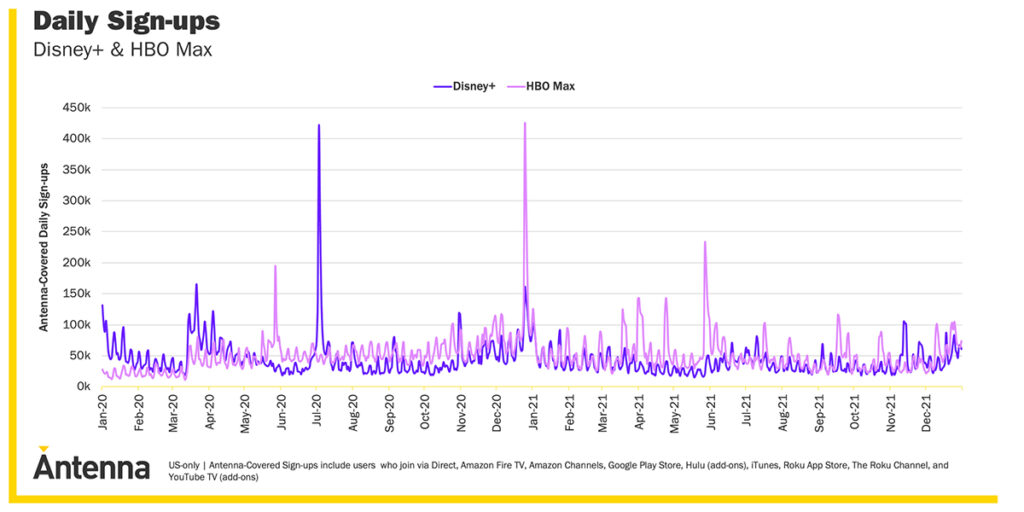The height and width of the screenshot is (512, 1024).
Task: Toggle the Disney+ legend entry
Action: point(464,86)
